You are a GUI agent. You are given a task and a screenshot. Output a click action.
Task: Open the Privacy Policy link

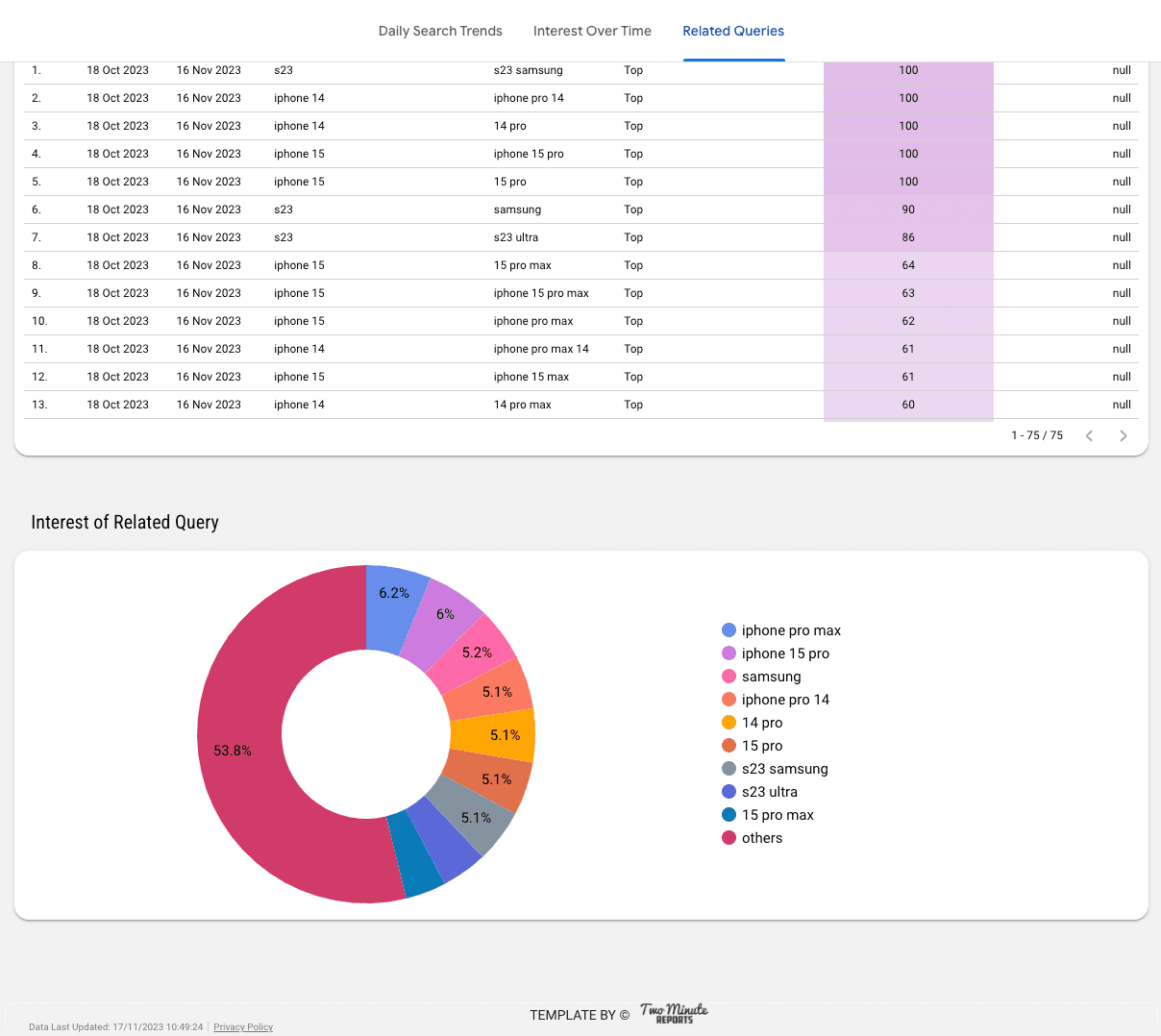point(243,1026)
